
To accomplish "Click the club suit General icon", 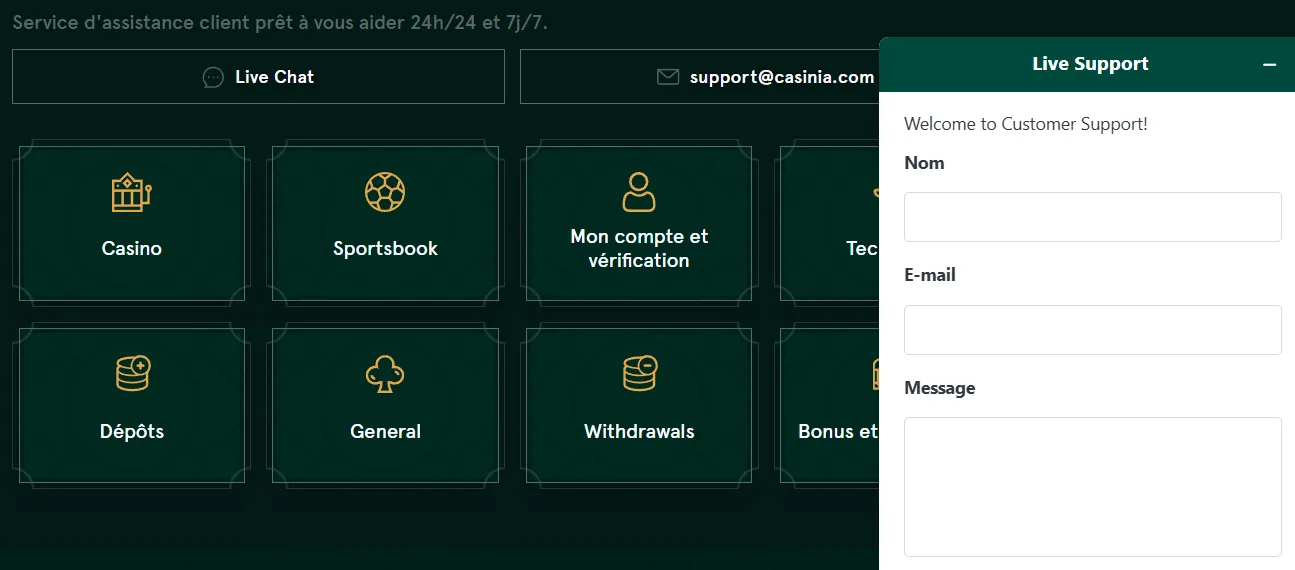I will 385,374.
